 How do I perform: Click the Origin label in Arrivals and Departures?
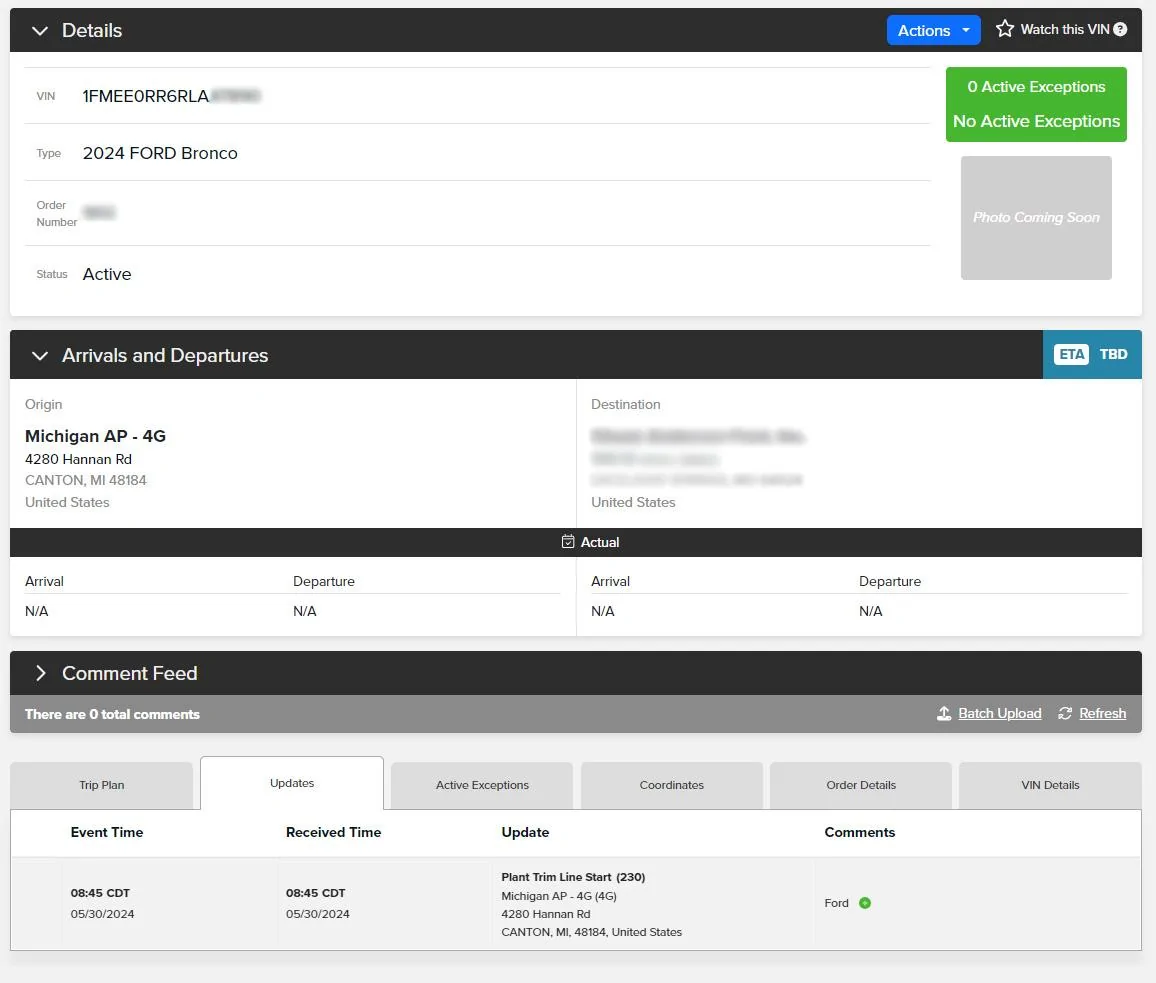[x=43, y=404]
